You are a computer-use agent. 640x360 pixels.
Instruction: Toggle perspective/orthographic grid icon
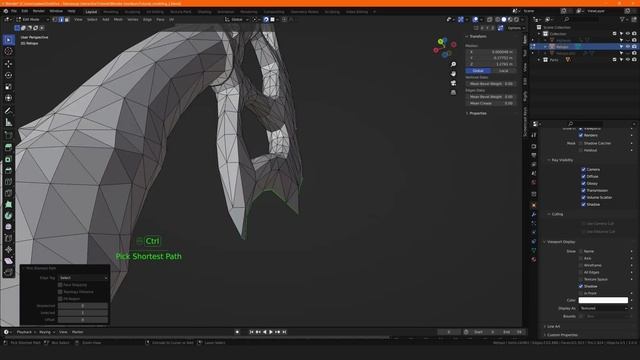coord(453,92)
